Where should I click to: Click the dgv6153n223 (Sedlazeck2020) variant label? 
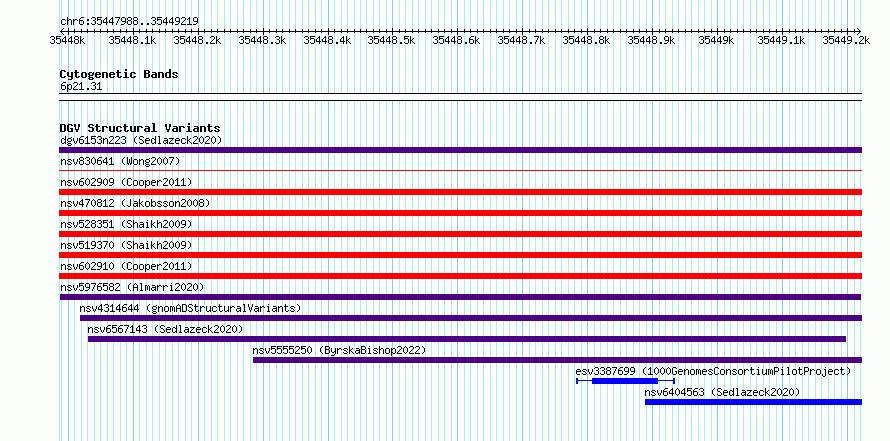[141, 140]
